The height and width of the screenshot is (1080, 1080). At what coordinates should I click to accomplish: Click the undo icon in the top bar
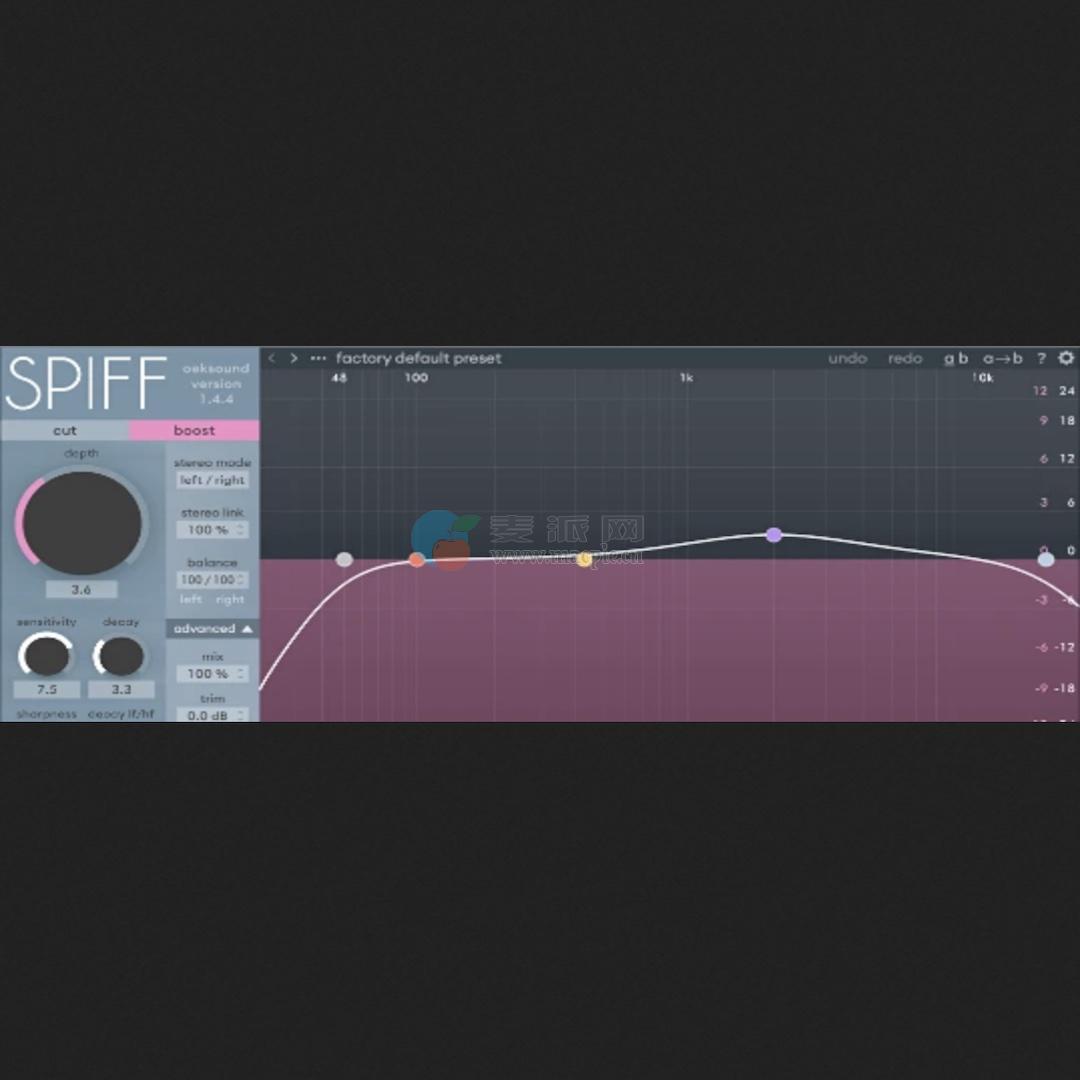847,358
